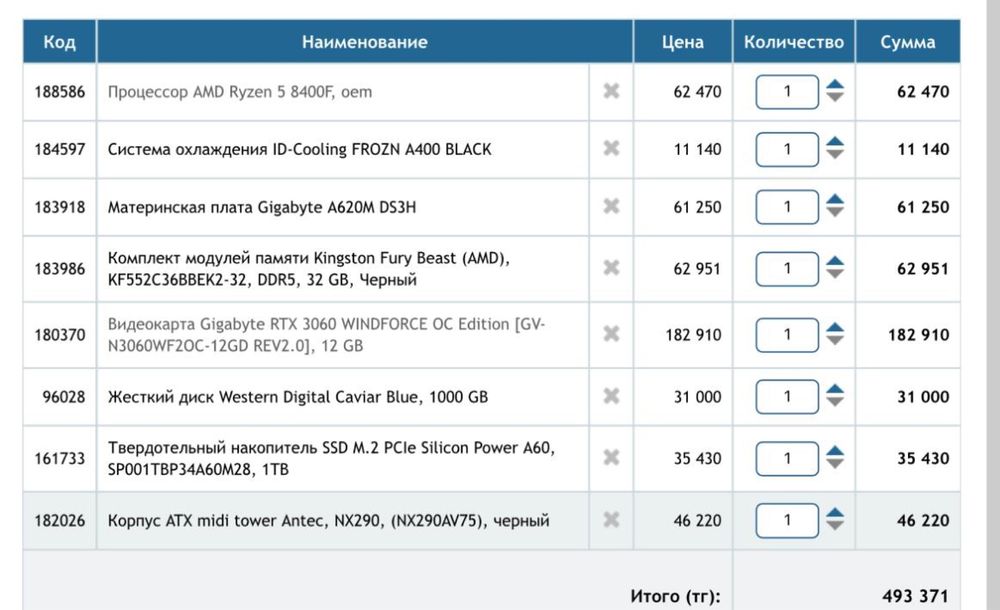The image size is (1000, 610).
Task: Edit quantity field for Antec NX290 case
Action: pyautogui.click(x=787, y=521)
